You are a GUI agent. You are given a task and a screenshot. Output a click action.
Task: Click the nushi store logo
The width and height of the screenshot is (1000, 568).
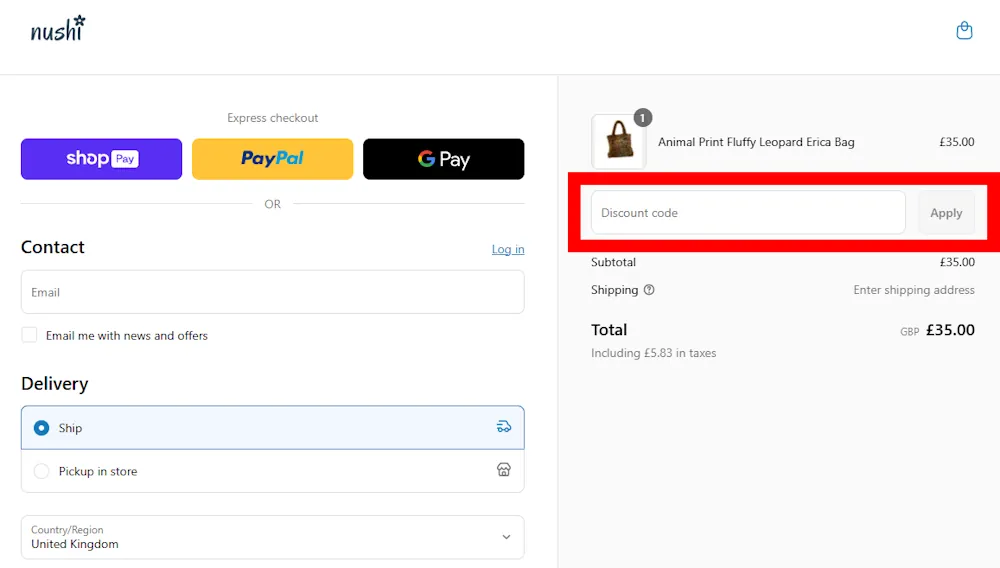pyautogui.click(x=58, y=29)
